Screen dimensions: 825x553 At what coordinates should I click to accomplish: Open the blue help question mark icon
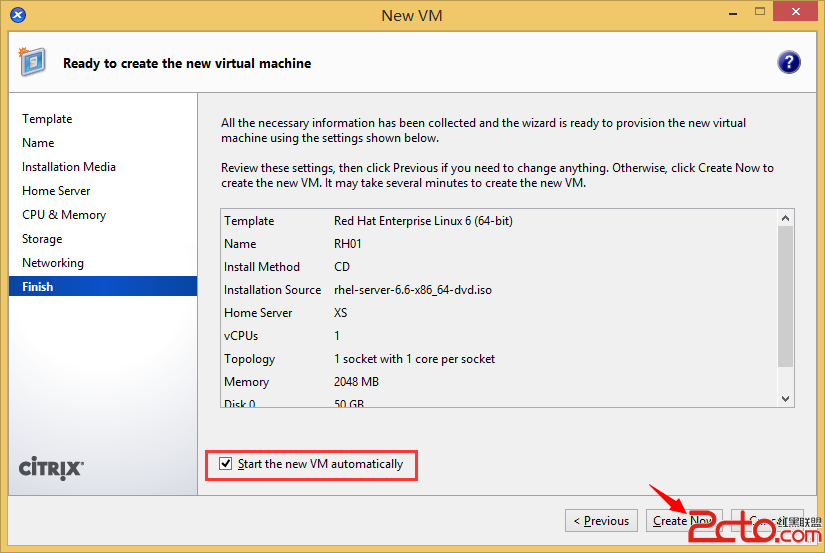click(788, 63)
